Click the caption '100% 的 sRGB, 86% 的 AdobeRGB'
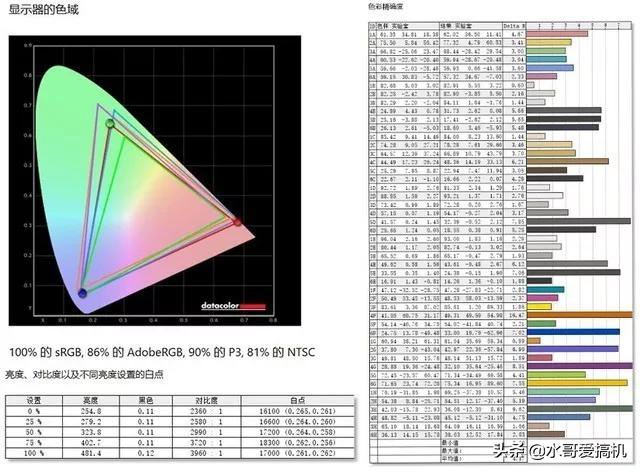Screen dimensions: 640x472 pos(96,352)
